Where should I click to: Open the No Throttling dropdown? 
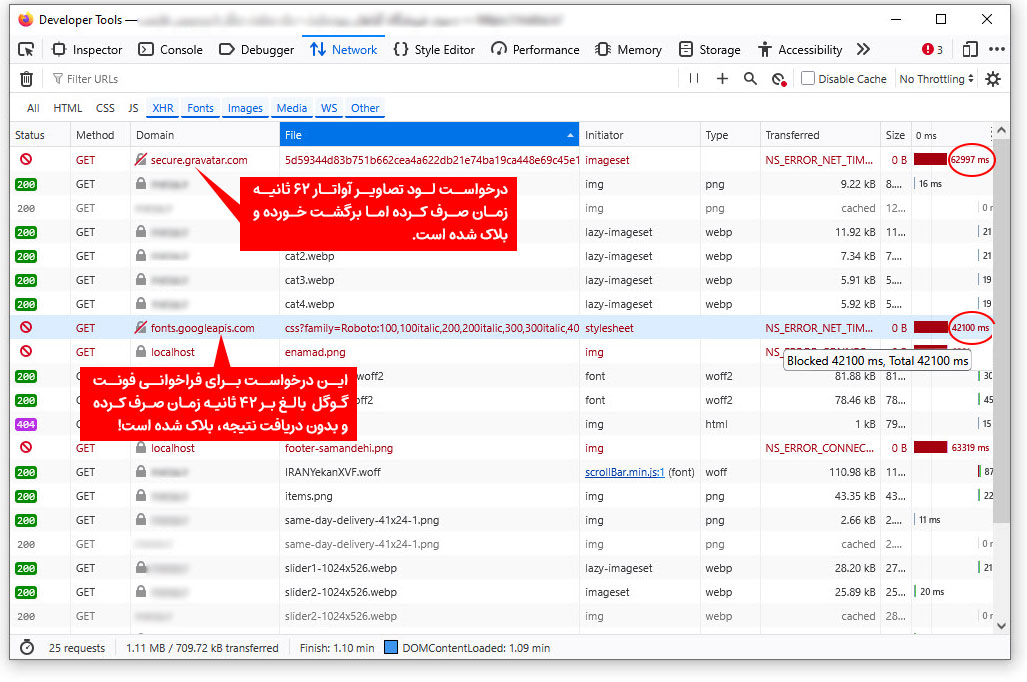pyautogui.click(x=936, y=79)
